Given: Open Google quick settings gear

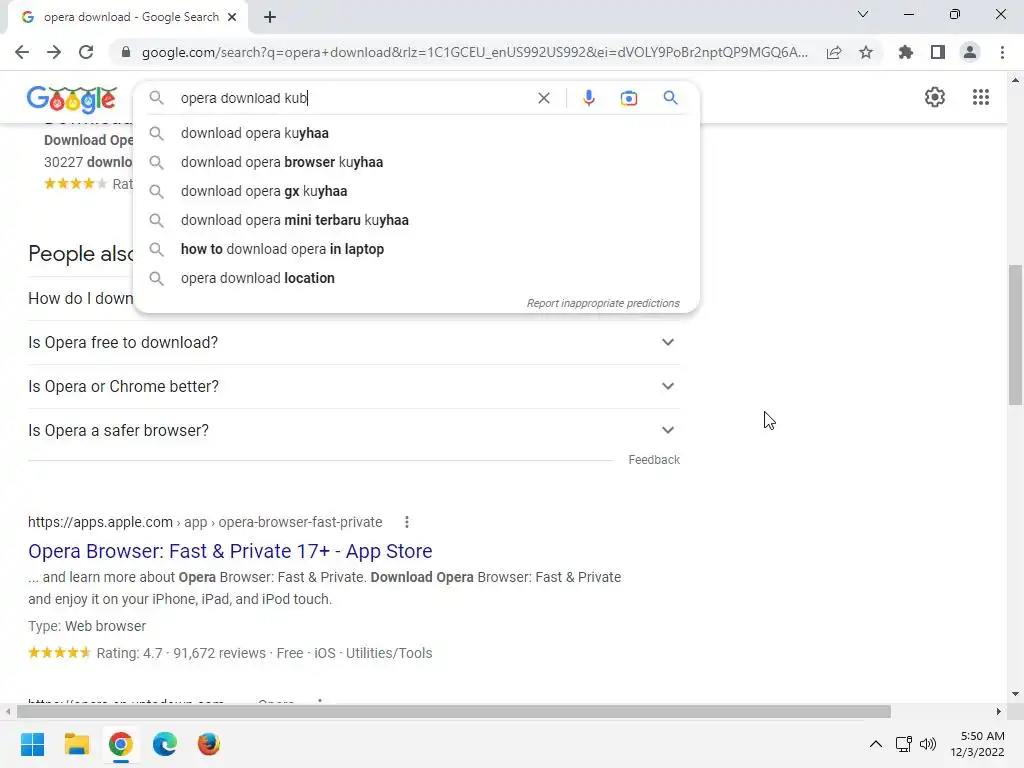Looking at the screenshot, I should pyautogui.click(x=935, y=97).
